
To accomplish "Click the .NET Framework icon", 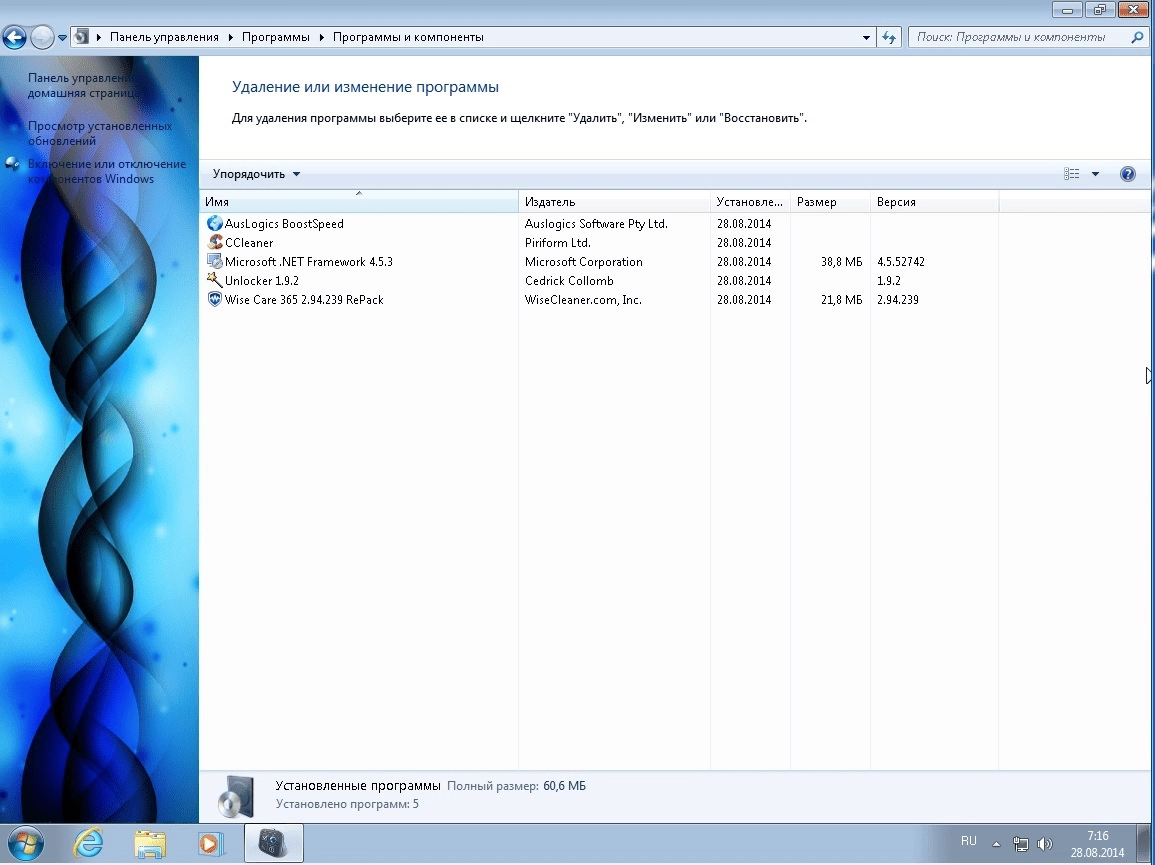I will tap(214, 261).
